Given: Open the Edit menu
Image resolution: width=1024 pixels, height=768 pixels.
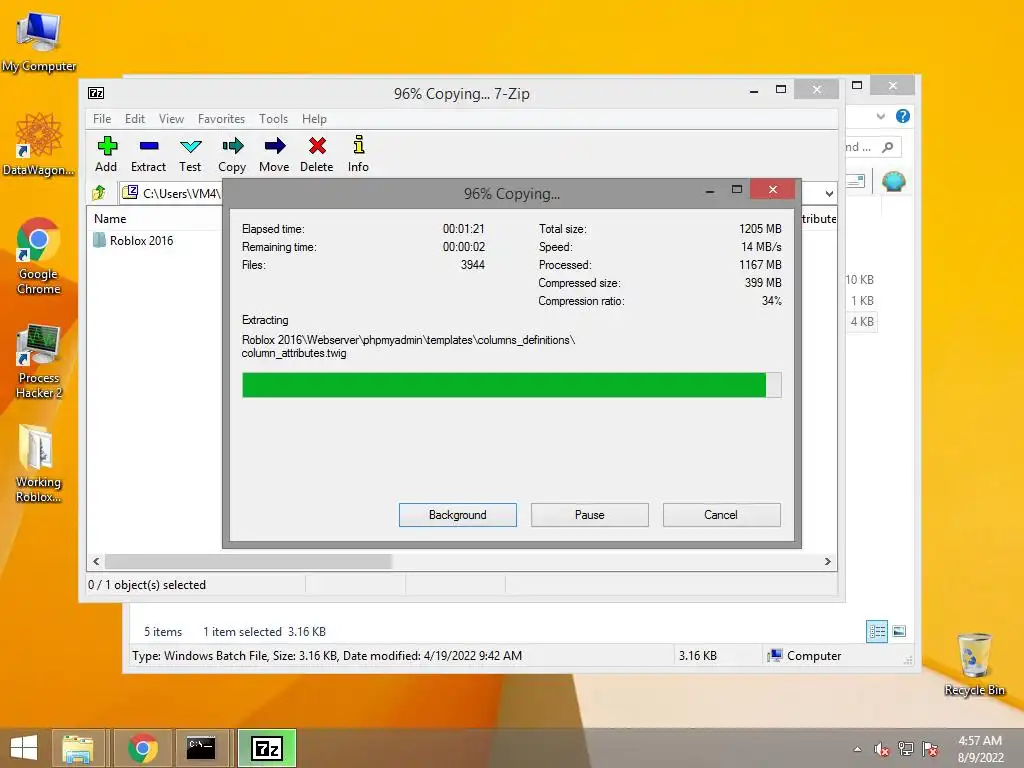Looking at the screenshot, I should 135,119.
